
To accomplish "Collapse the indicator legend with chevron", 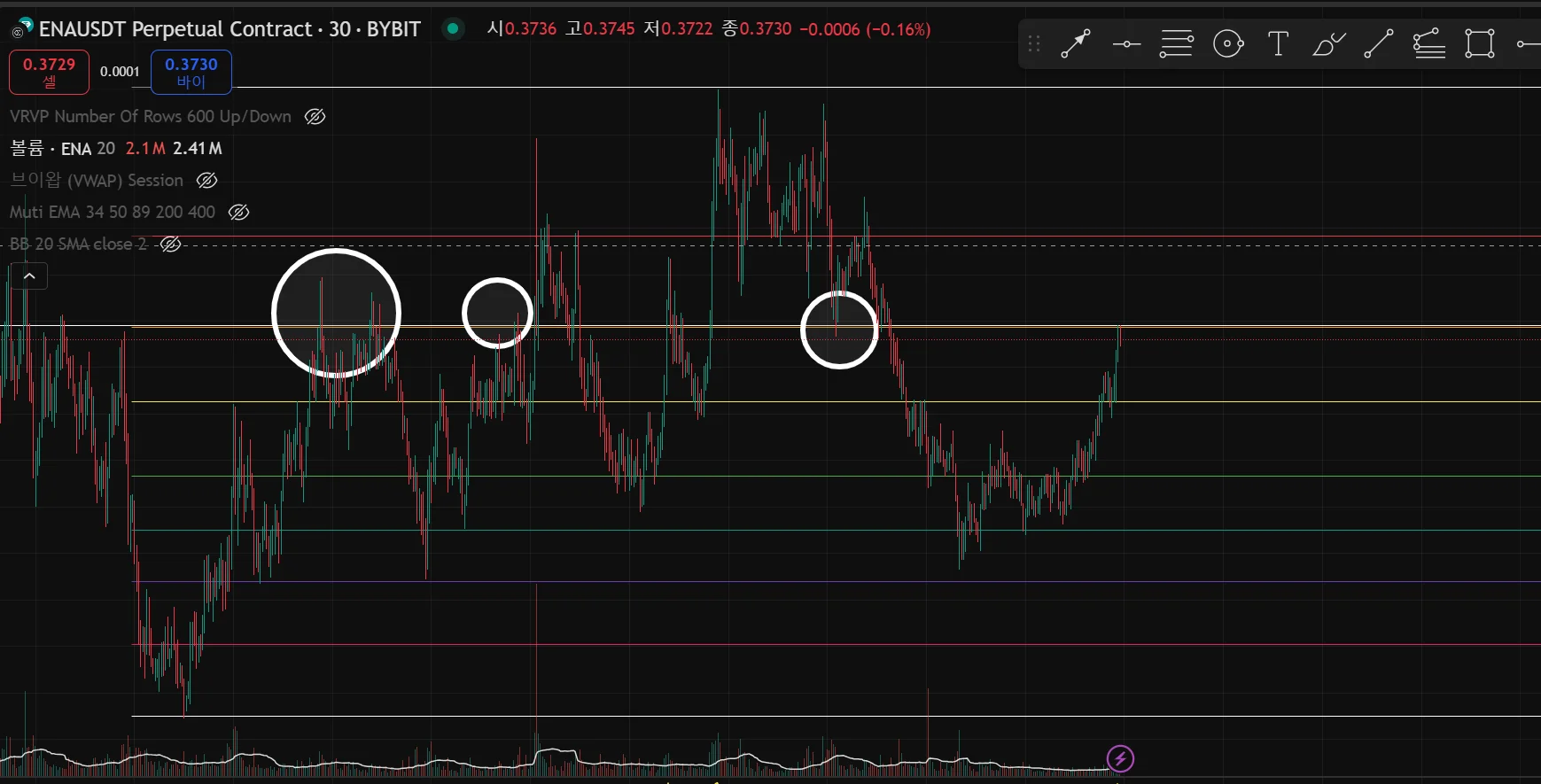I will [29, 276].
